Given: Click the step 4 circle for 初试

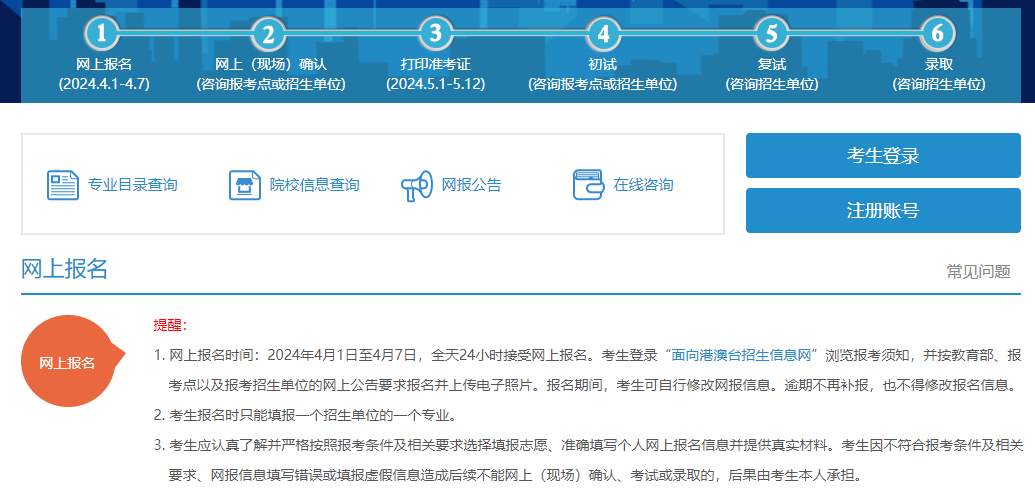Looking at the screenshot, I should click(603, 34).
